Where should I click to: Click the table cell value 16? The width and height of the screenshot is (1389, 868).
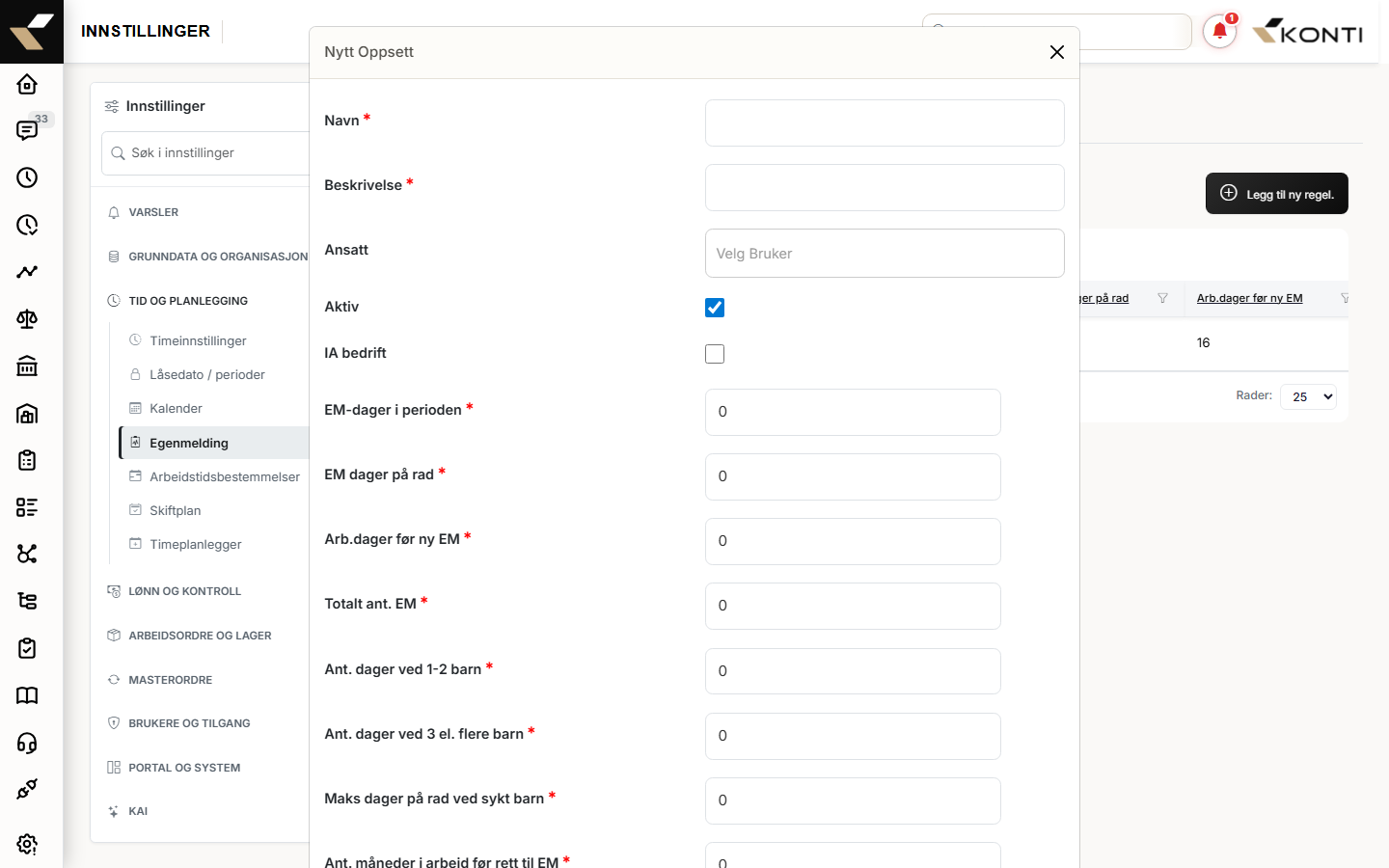pyautogui.click(x=1203, y=342)
